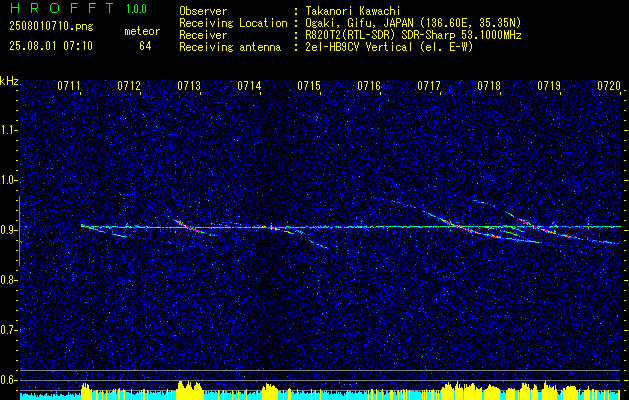Click the Observer field label
The width and height of the screenshot is (629, 400).
[x=203, y=11]
